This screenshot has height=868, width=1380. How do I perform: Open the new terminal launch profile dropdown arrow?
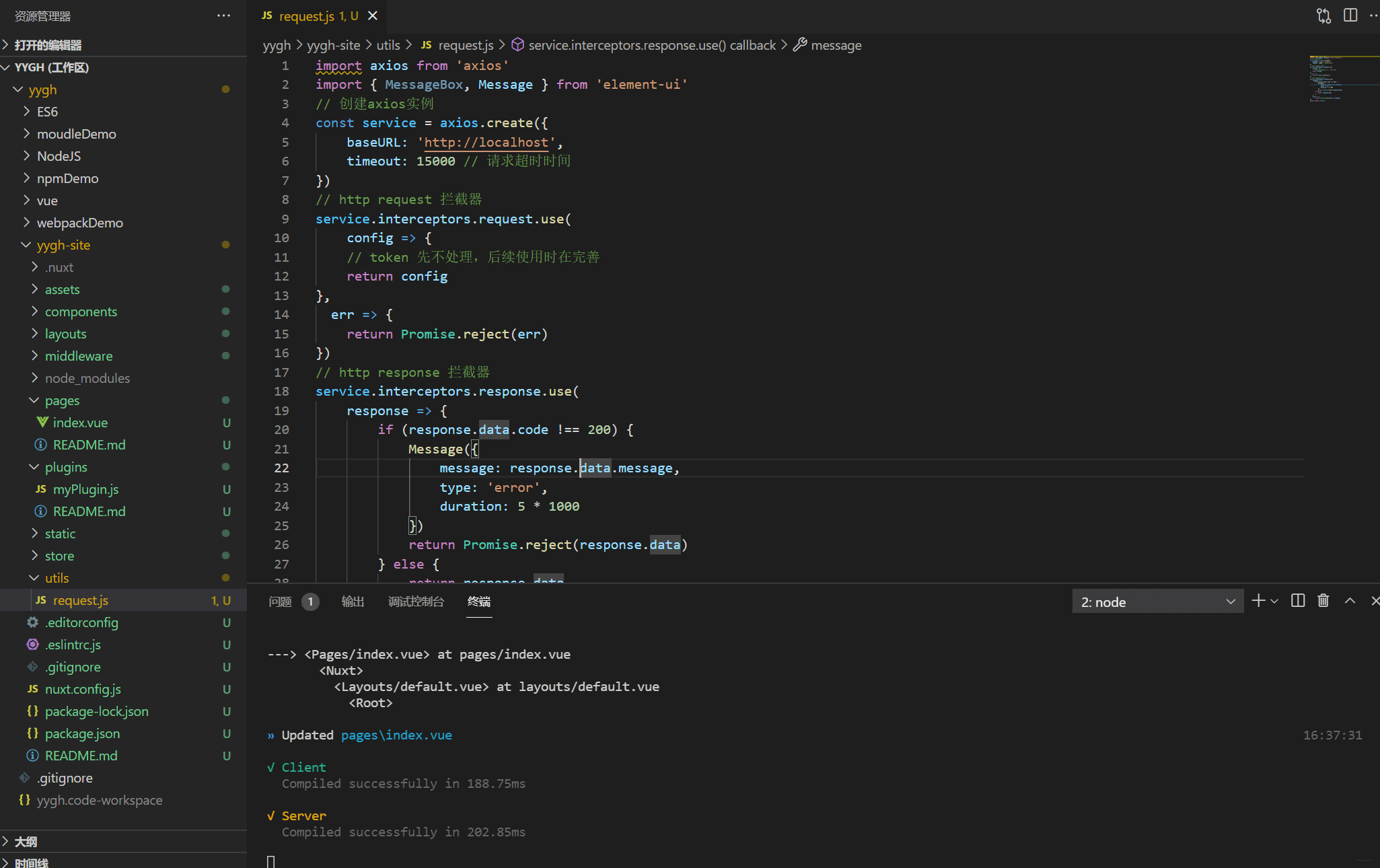point(1274,602)
